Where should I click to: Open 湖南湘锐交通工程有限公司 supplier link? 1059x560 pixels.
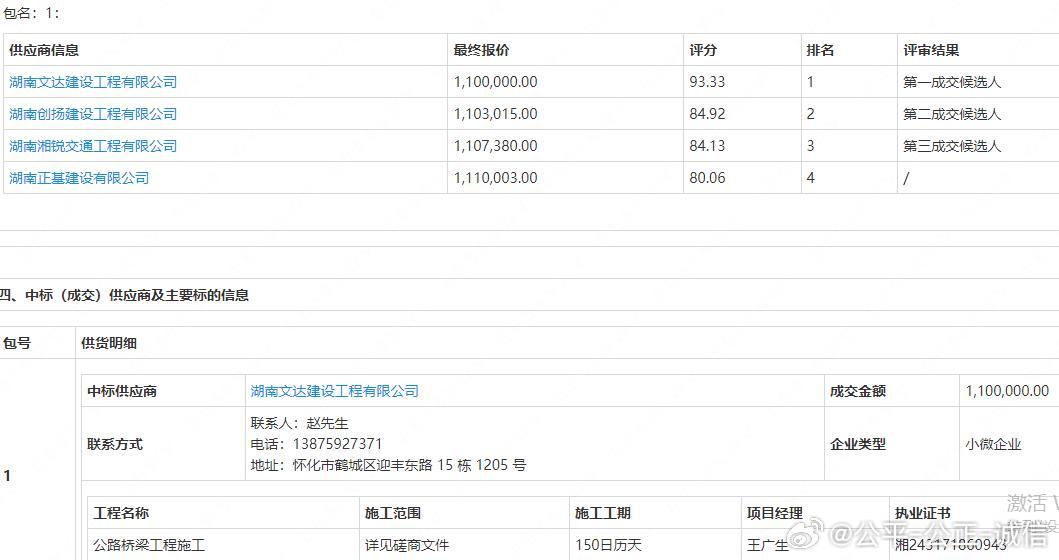(x=93, y=145)
